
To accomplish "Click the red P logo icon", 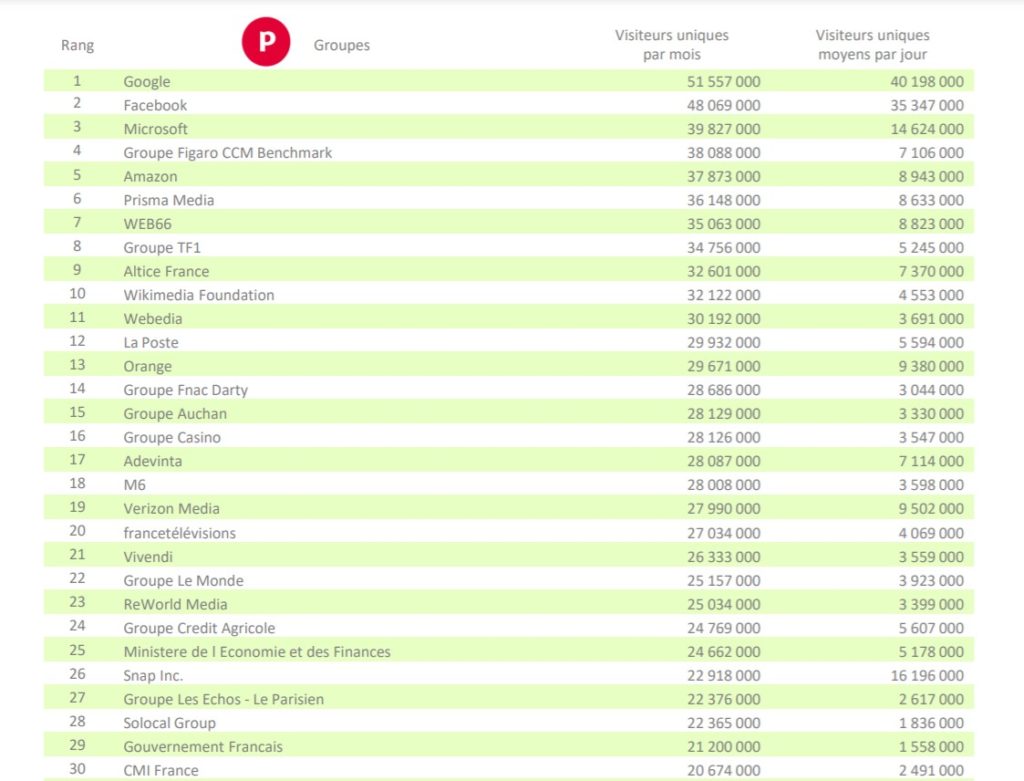I will click(266, 45).
